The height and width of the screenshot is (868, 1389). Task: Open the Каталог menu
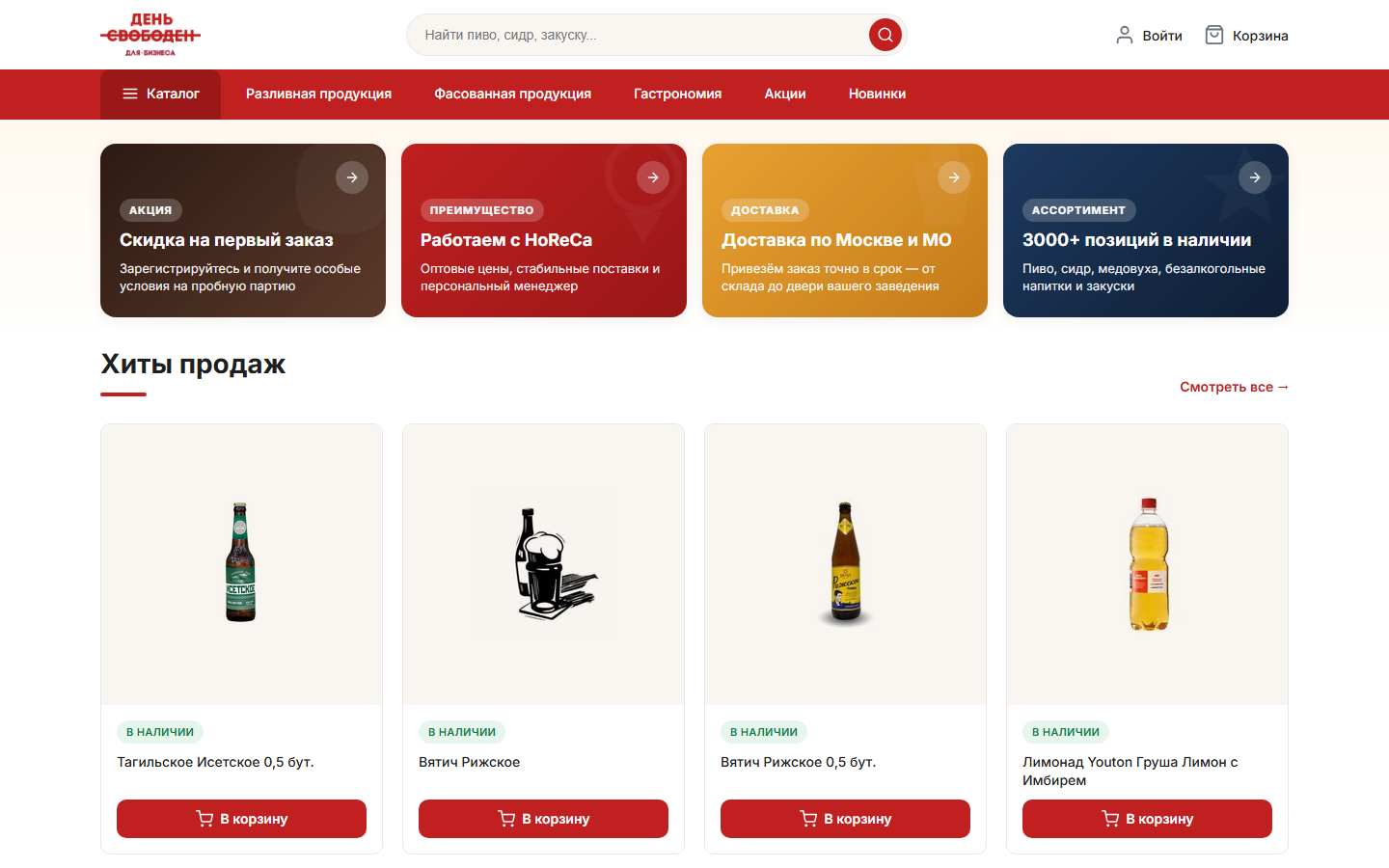[x=160, y=94]
